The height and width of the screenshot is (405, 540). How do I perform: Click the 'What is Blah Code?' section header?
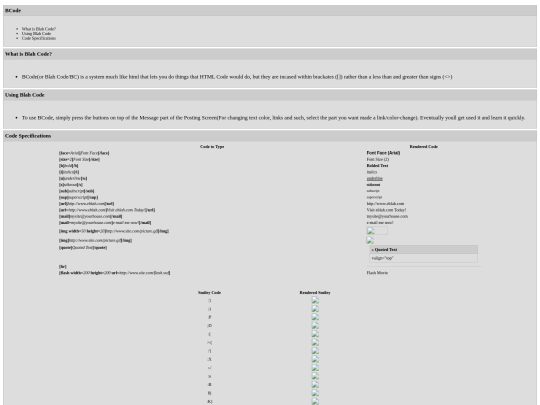270,54
